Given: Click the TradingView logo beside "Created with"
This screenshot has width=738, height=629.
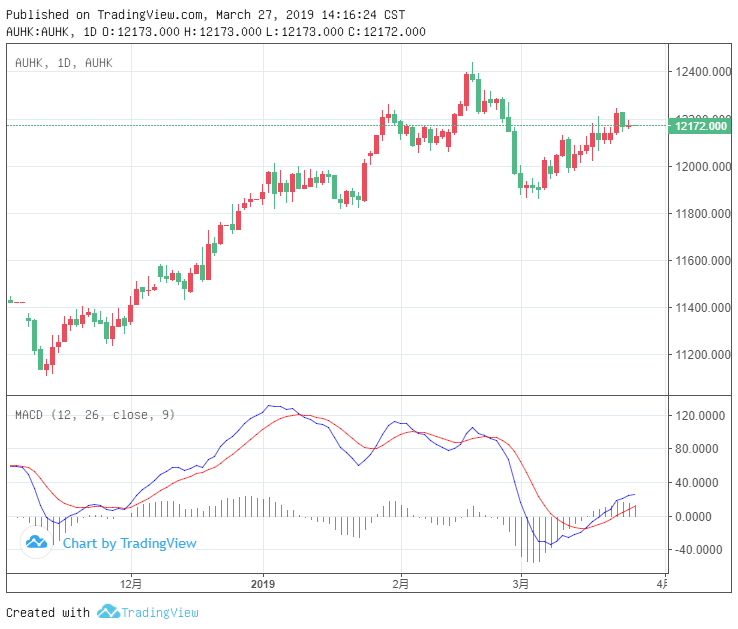Looking at the screenshot, I should click(x=107, y=612).
